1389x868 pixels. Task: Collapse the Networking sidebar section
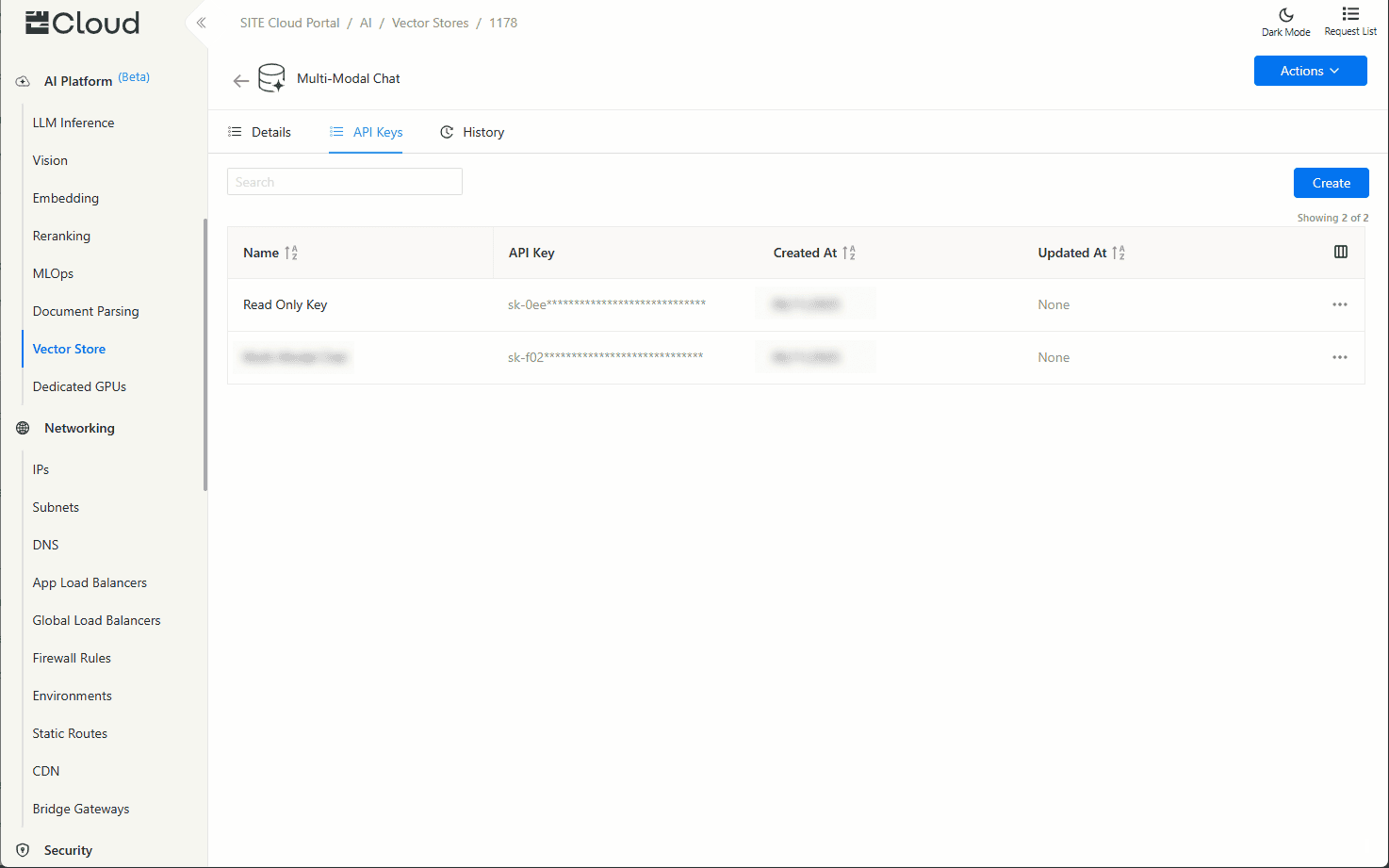pyautogui.click(x=79, y=428)
